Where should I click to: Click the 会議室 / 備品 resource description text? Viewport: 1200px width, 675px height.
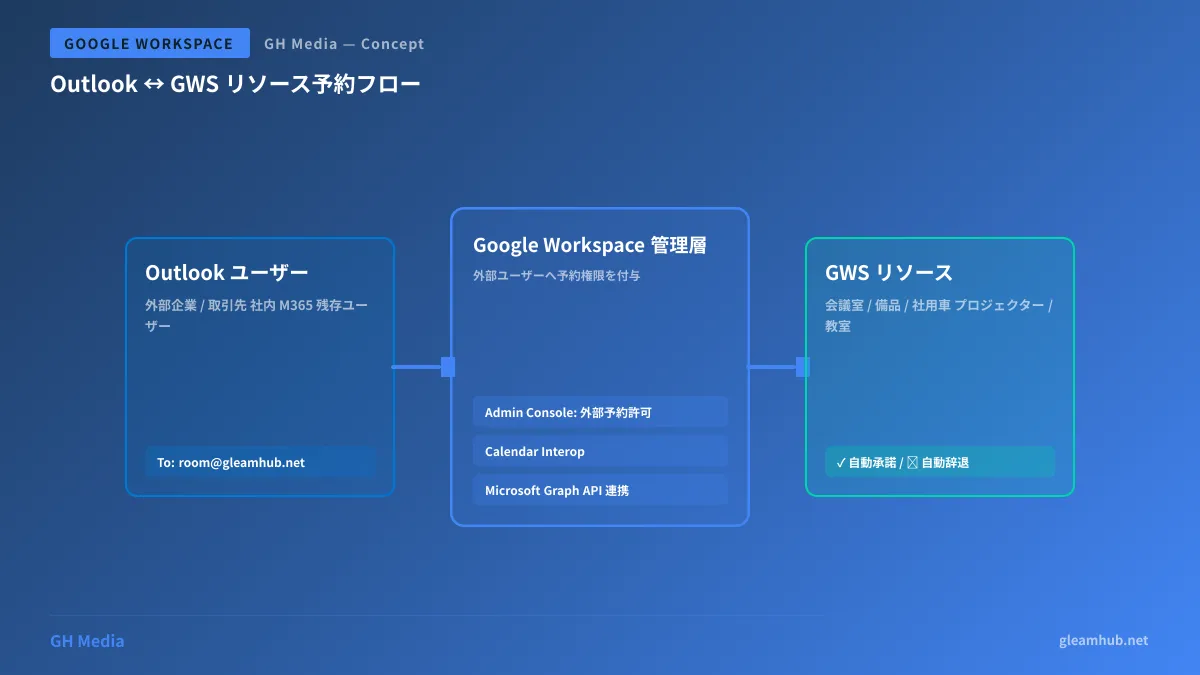(937, 315)
